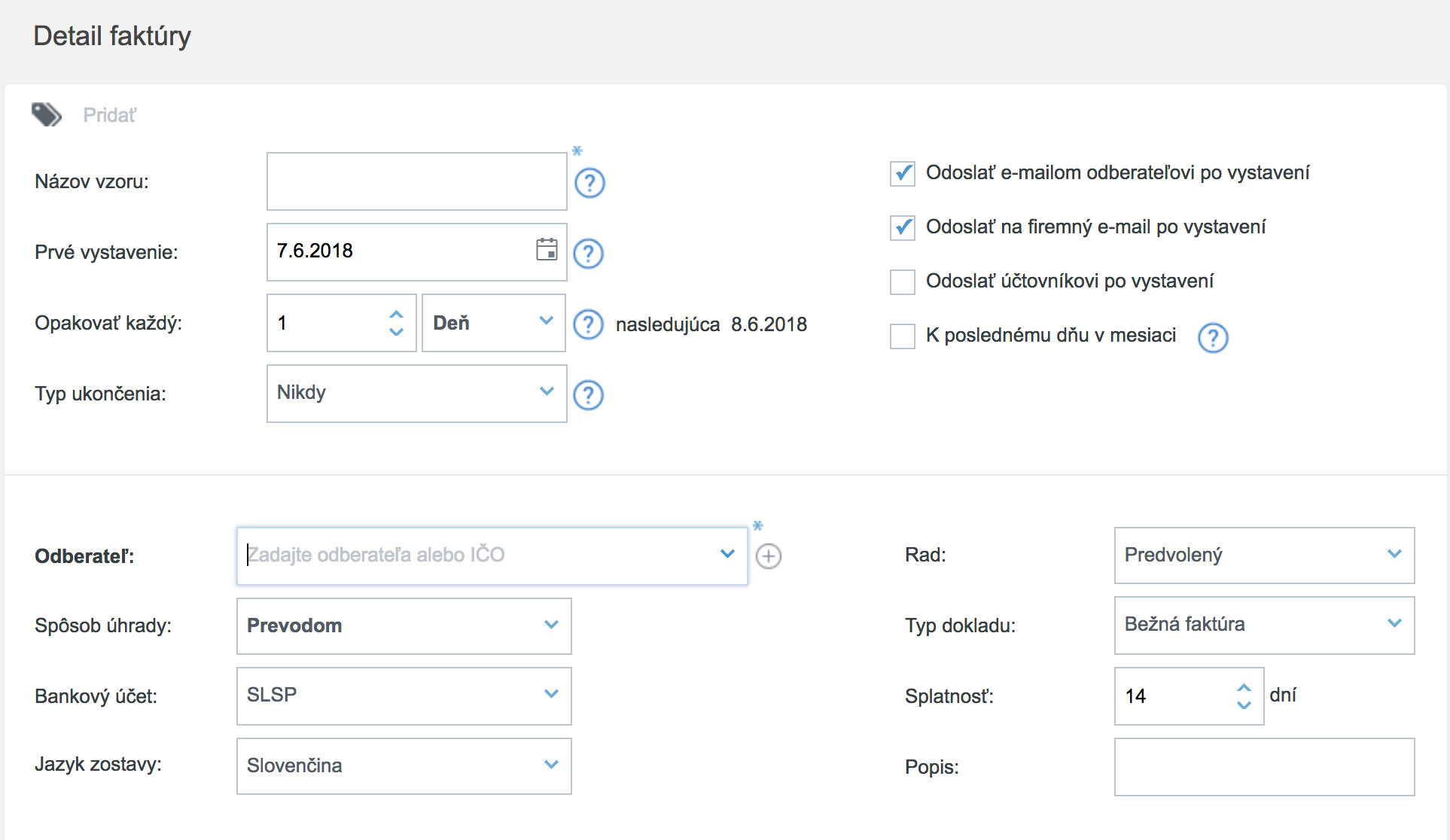
Task: Increase Splatnosť days with up arrow
Action: pyautogui.click(x=1244, y=687)
